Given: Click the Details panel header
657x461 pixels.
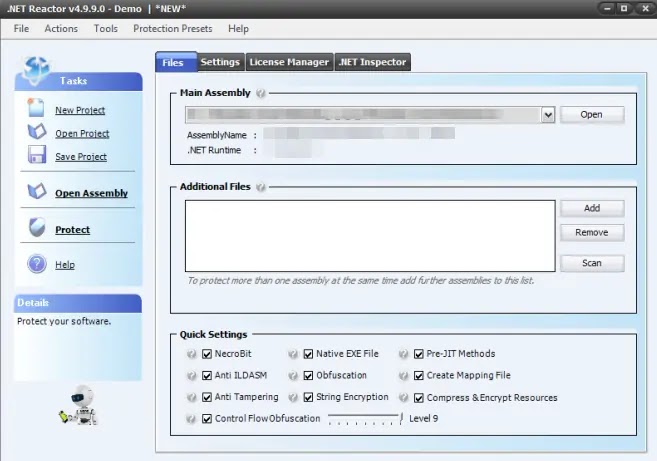Looking at the screenshot, I should 78,303.
